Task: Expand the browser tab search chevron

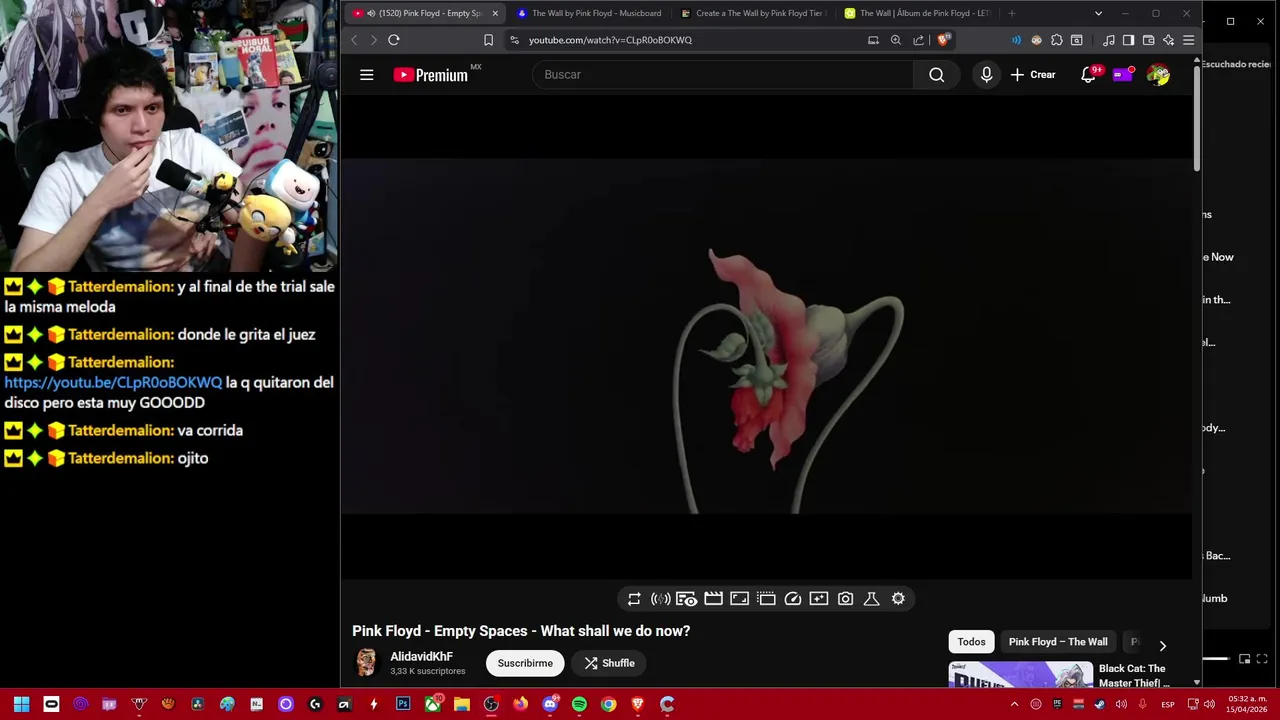Action: [x=1098, y=13]
